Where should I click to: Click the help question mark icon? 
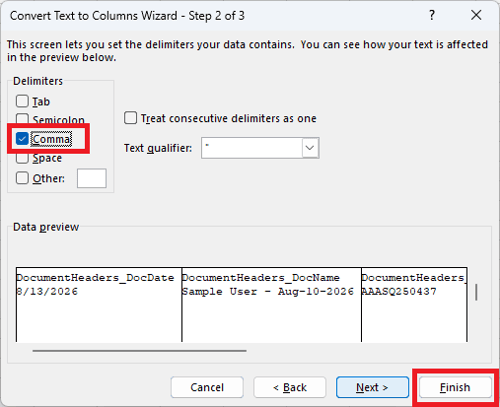click(432, 15)
